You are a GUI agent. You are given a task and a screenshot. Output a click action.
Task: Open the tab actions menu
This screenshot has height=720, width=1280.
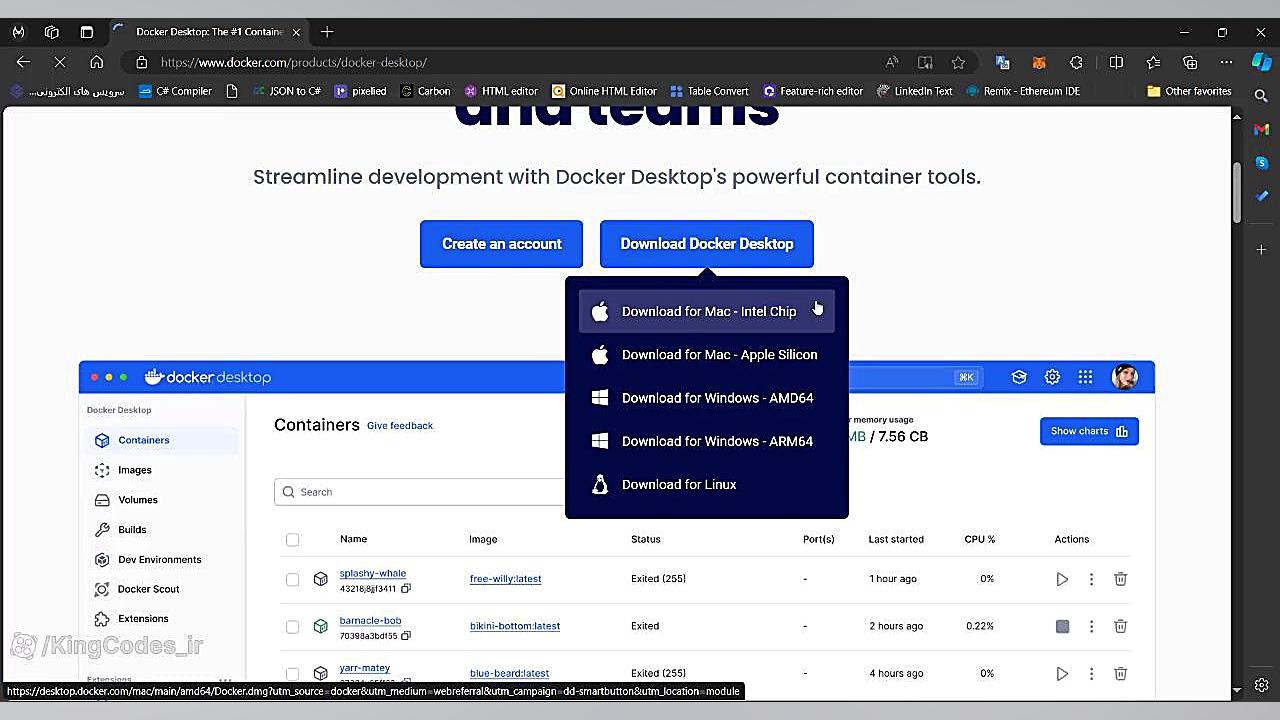[x=87, y=32]
